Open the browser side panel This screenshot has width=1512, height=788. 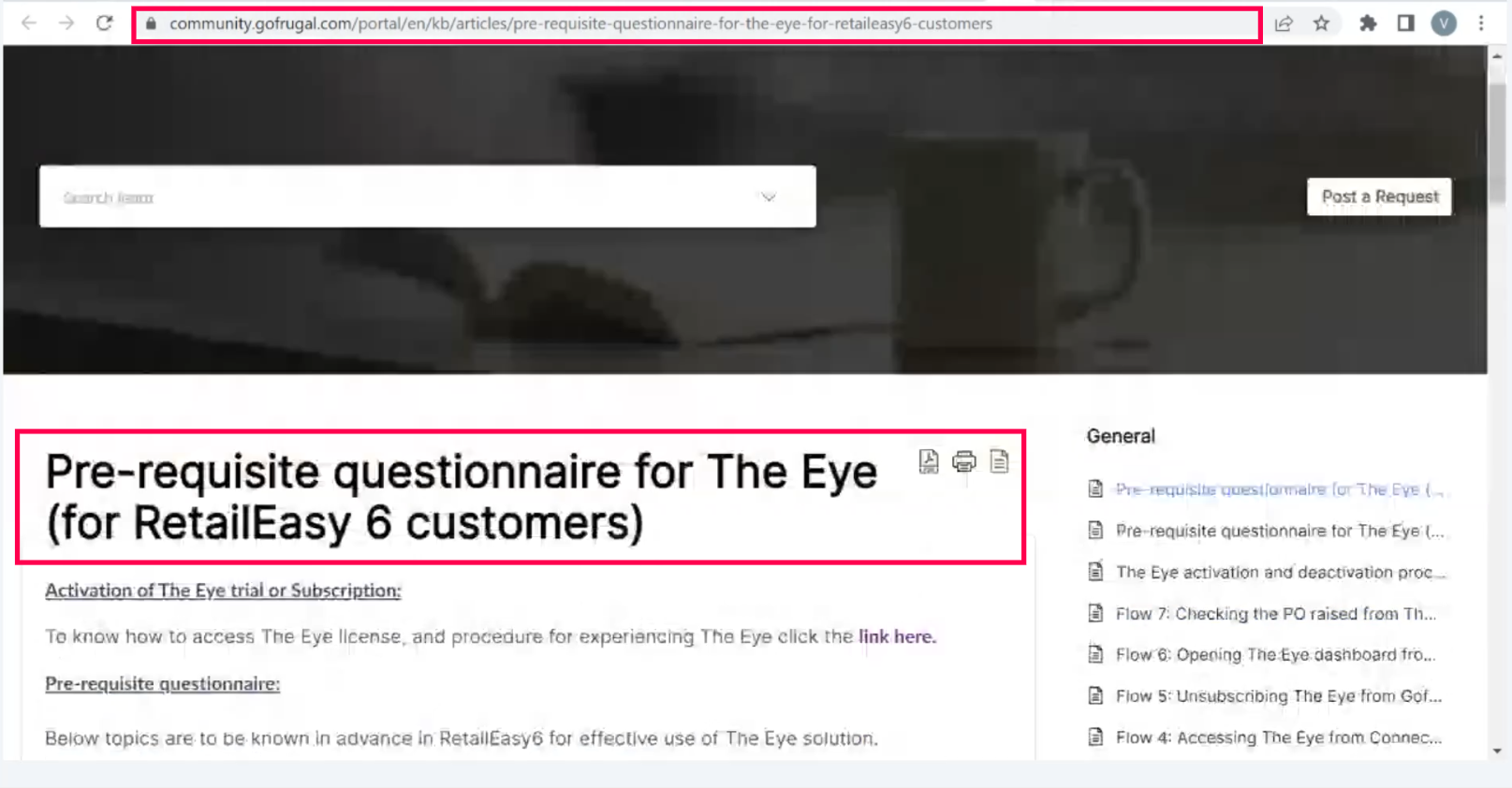(x=1405, y=23)
